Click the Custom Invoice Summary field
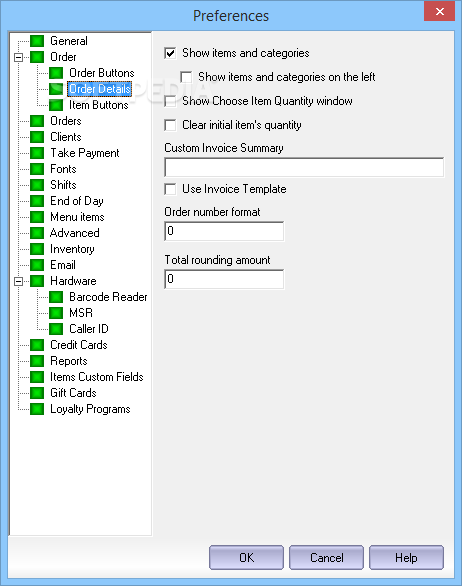462x586 pixels. 304,167
